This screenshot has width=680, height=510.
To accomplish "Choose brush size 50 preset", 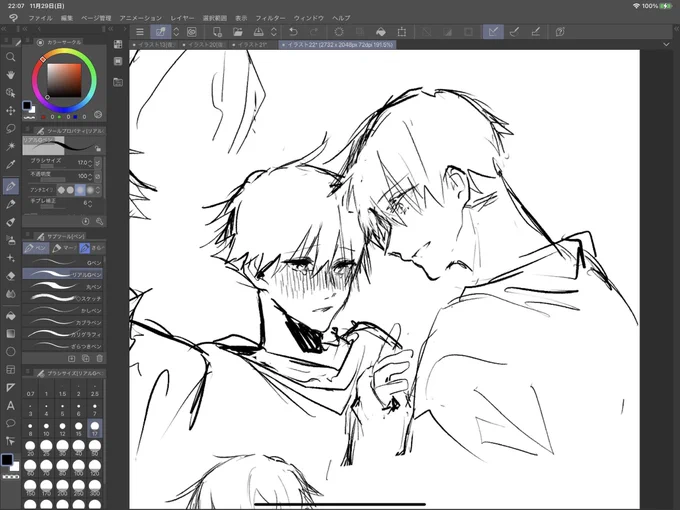I will (95, 448).
